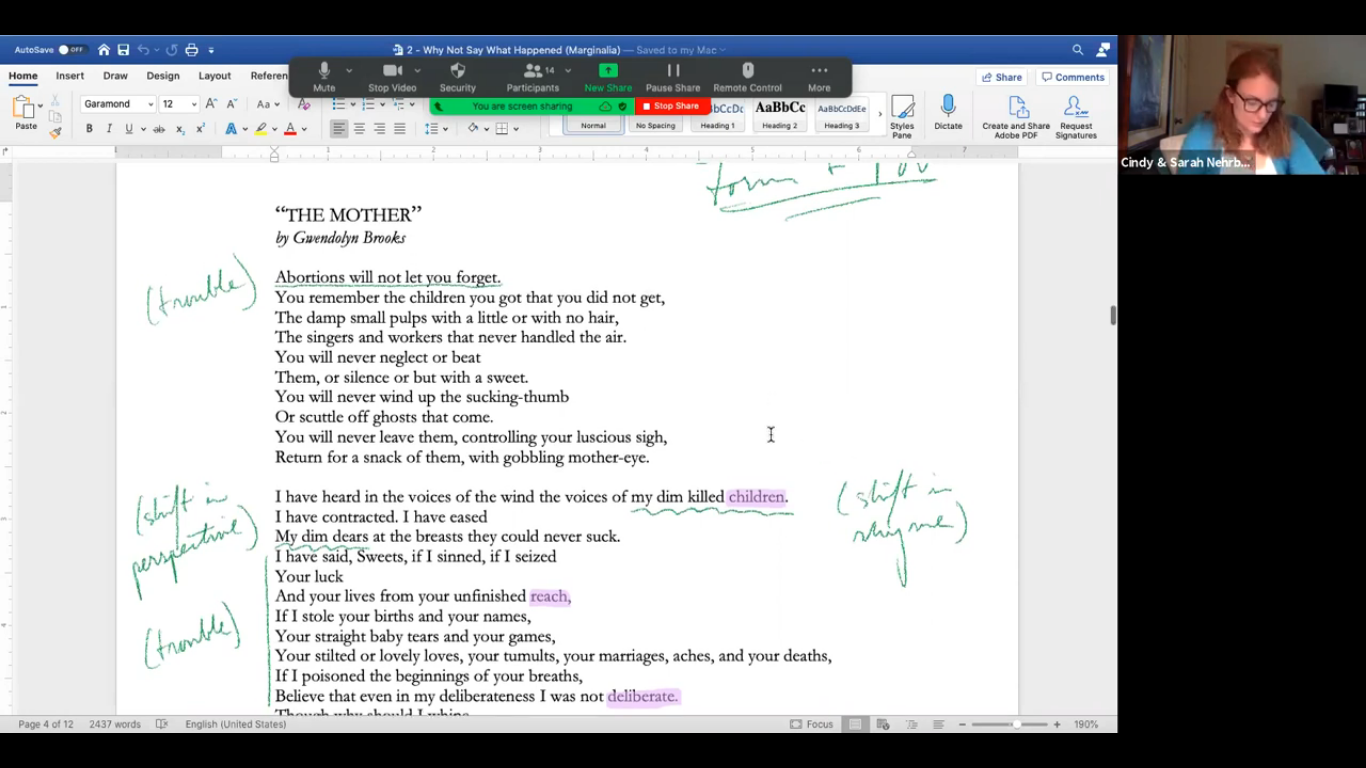The height and width of the screenshot is (768, 1366).
Task: Toggle underline formatting
Action: pos(128,129)
